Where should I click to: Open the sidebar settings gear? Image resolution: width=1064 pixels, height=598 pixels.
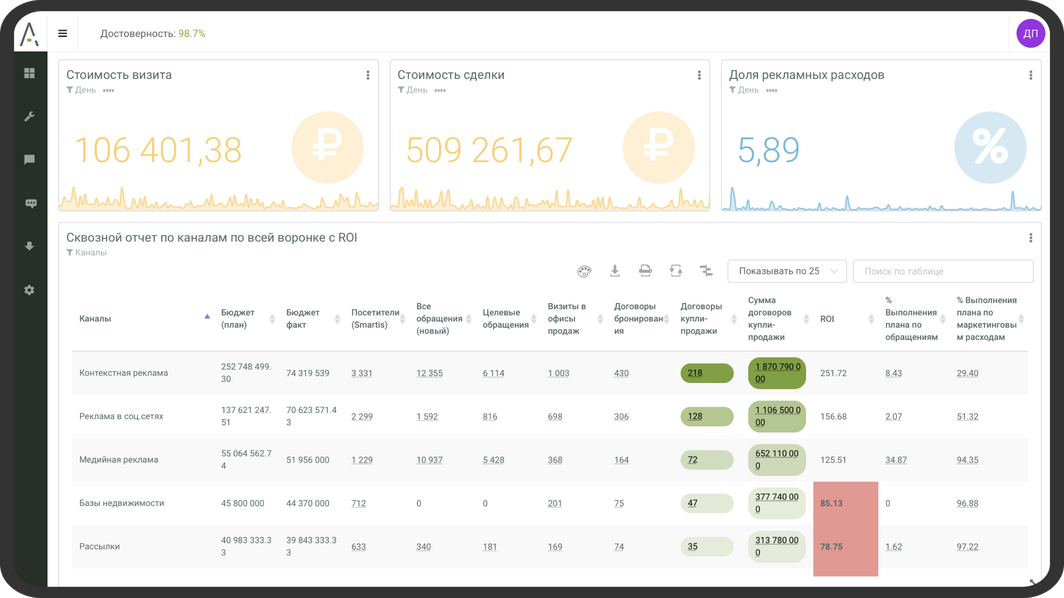29,290
